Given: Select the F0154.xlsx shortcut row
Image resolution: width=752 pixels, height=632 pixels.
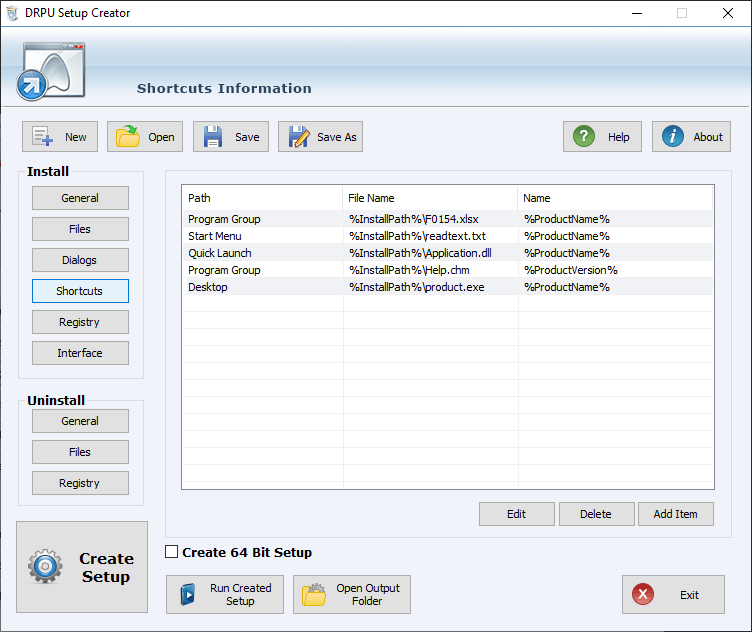Looking at the screenshot, I should click(x=447, y=219).
